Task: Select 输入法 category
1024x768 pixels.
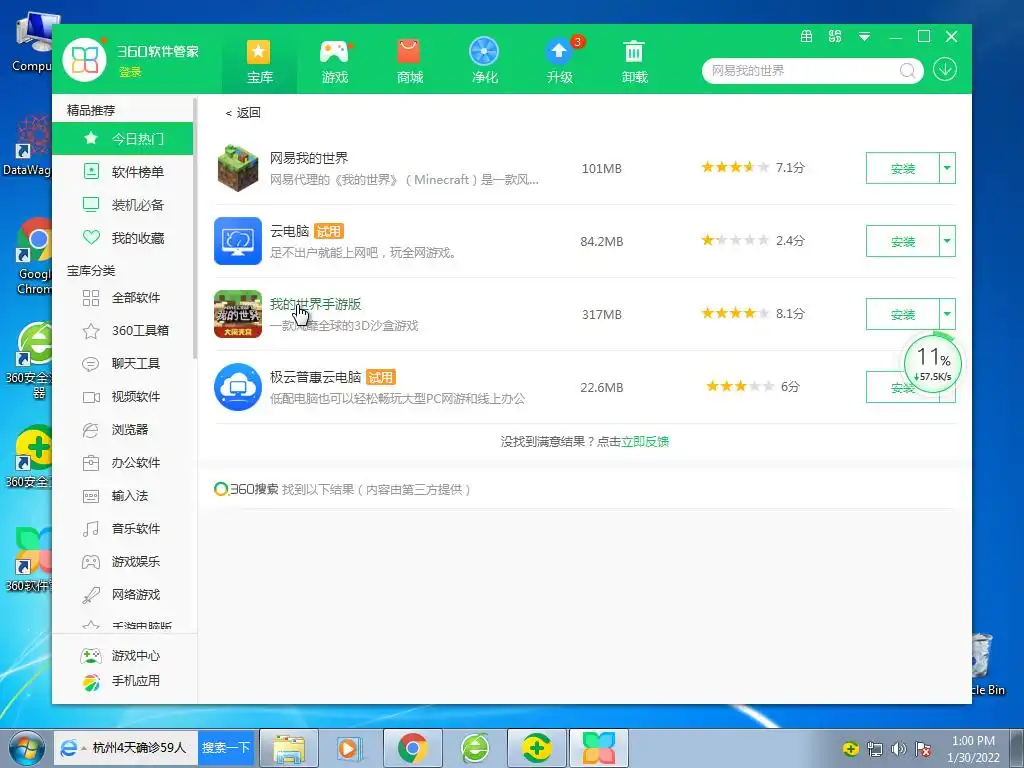Action: click(x=122, y=496)
